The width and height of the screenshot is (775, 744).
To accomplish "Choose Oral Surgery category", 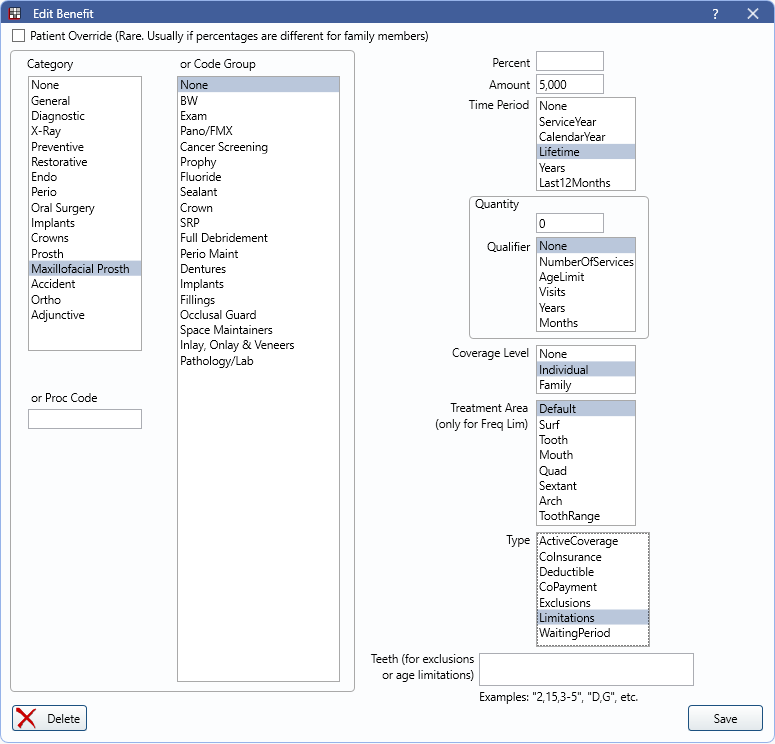I will coord(62,208).
